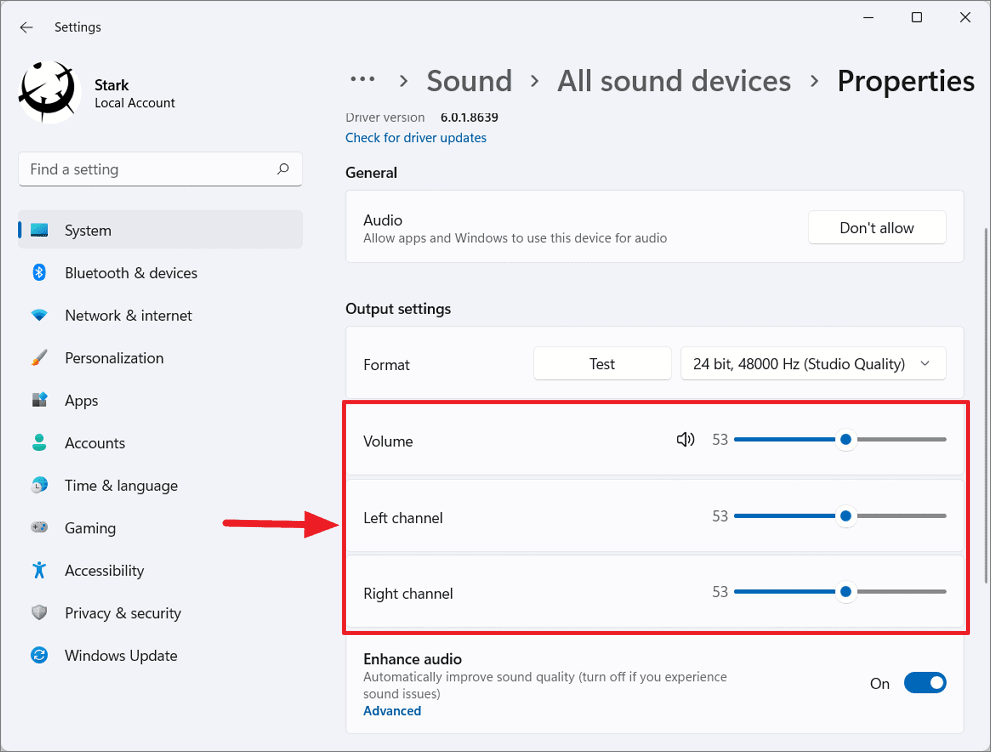Open Accounts settings
The image size is (991, 752).
[x=94, y=442]
